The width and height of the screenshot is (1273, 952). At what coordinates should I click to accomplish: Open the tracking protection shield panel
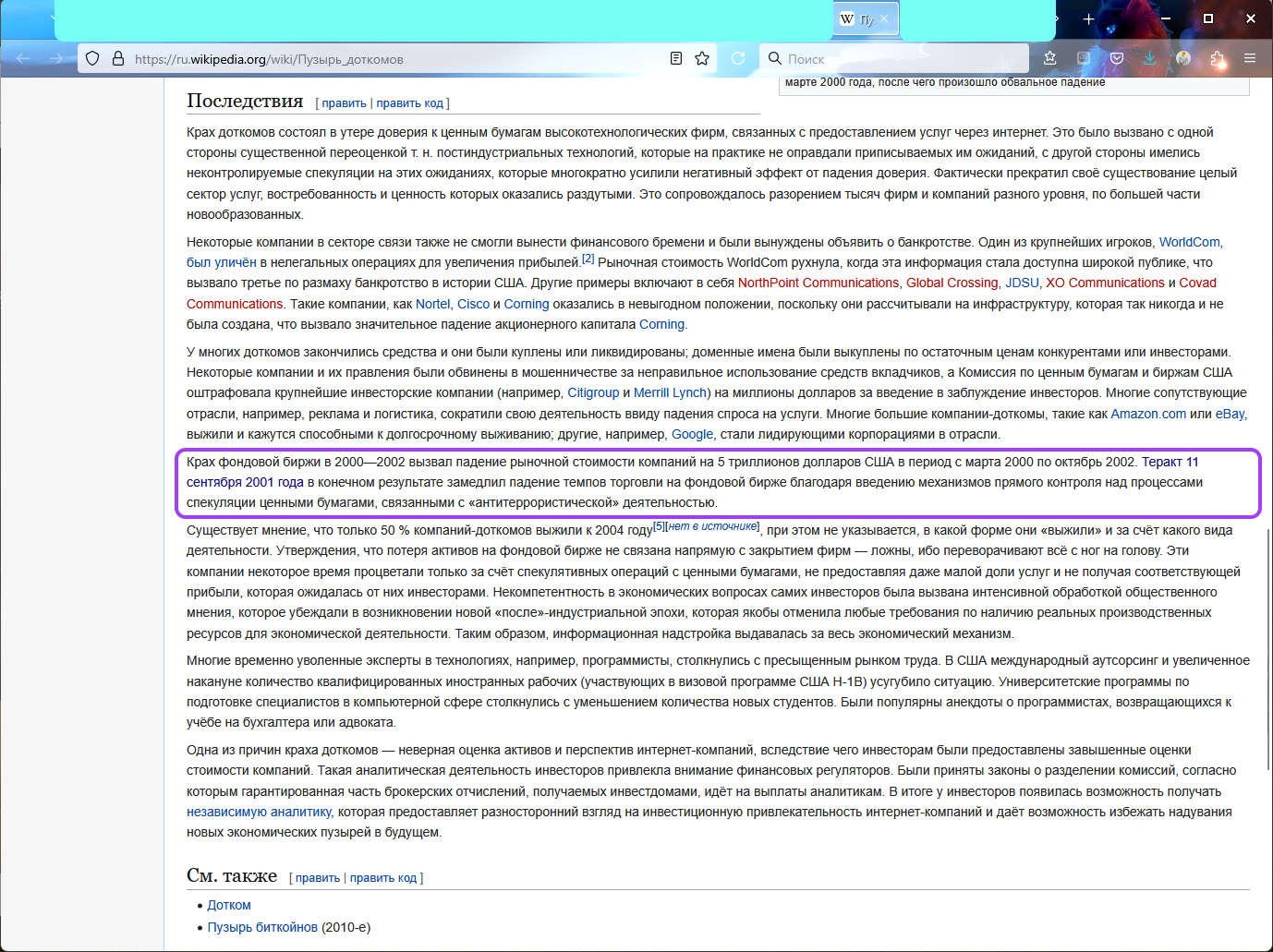point(92,58)
